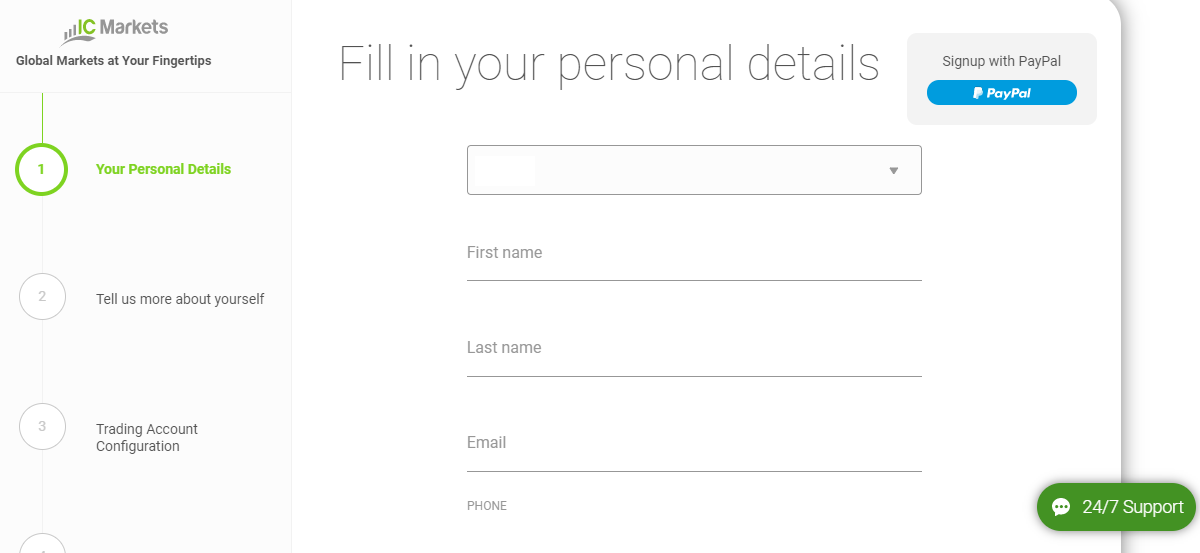Image resolution: width=1200 pixels, height=553 pixels.
Task: Focus the Email field
Action: click(x=694, y=446)
